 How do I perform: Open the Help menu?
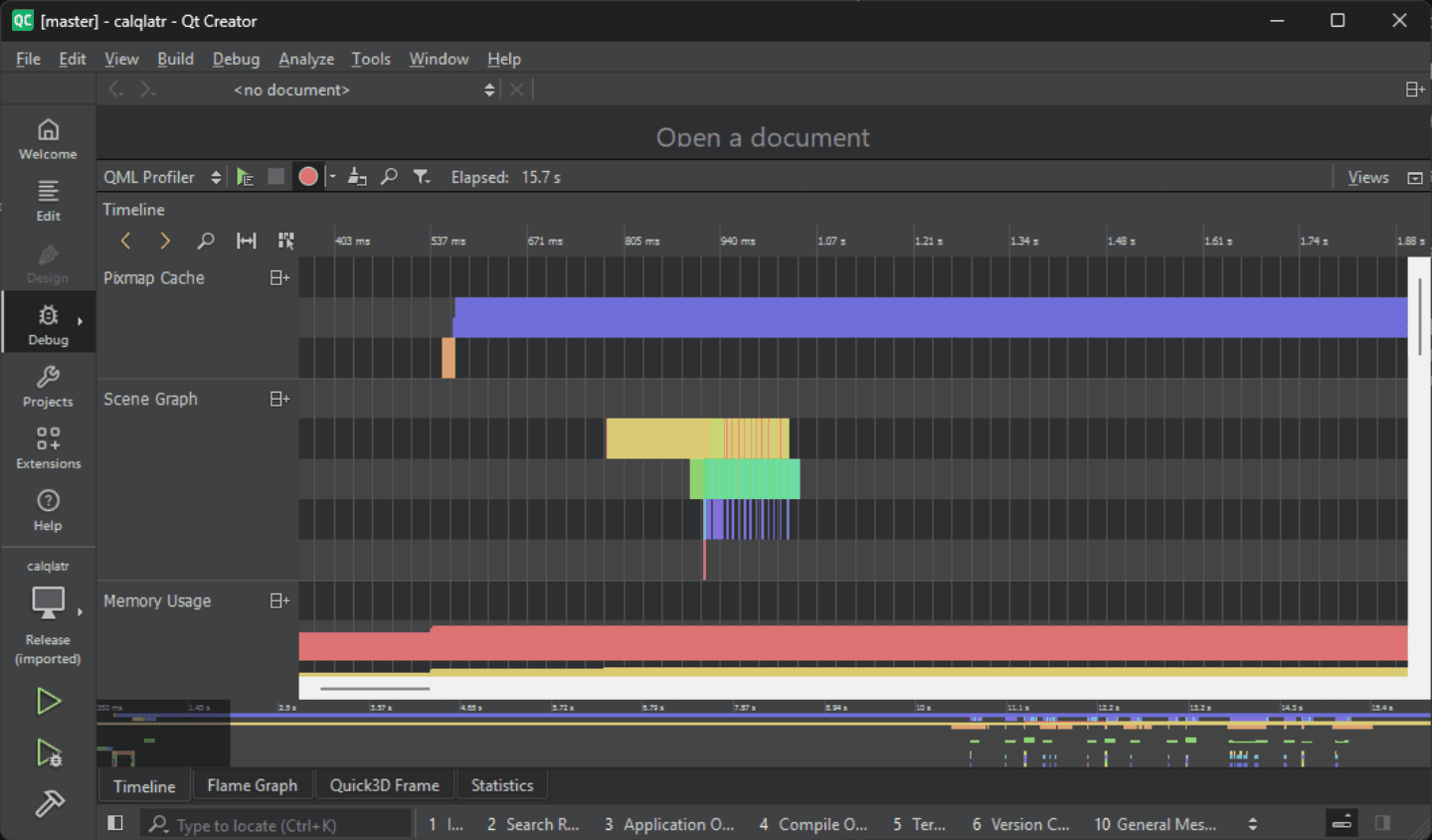(x=504, y=59)
